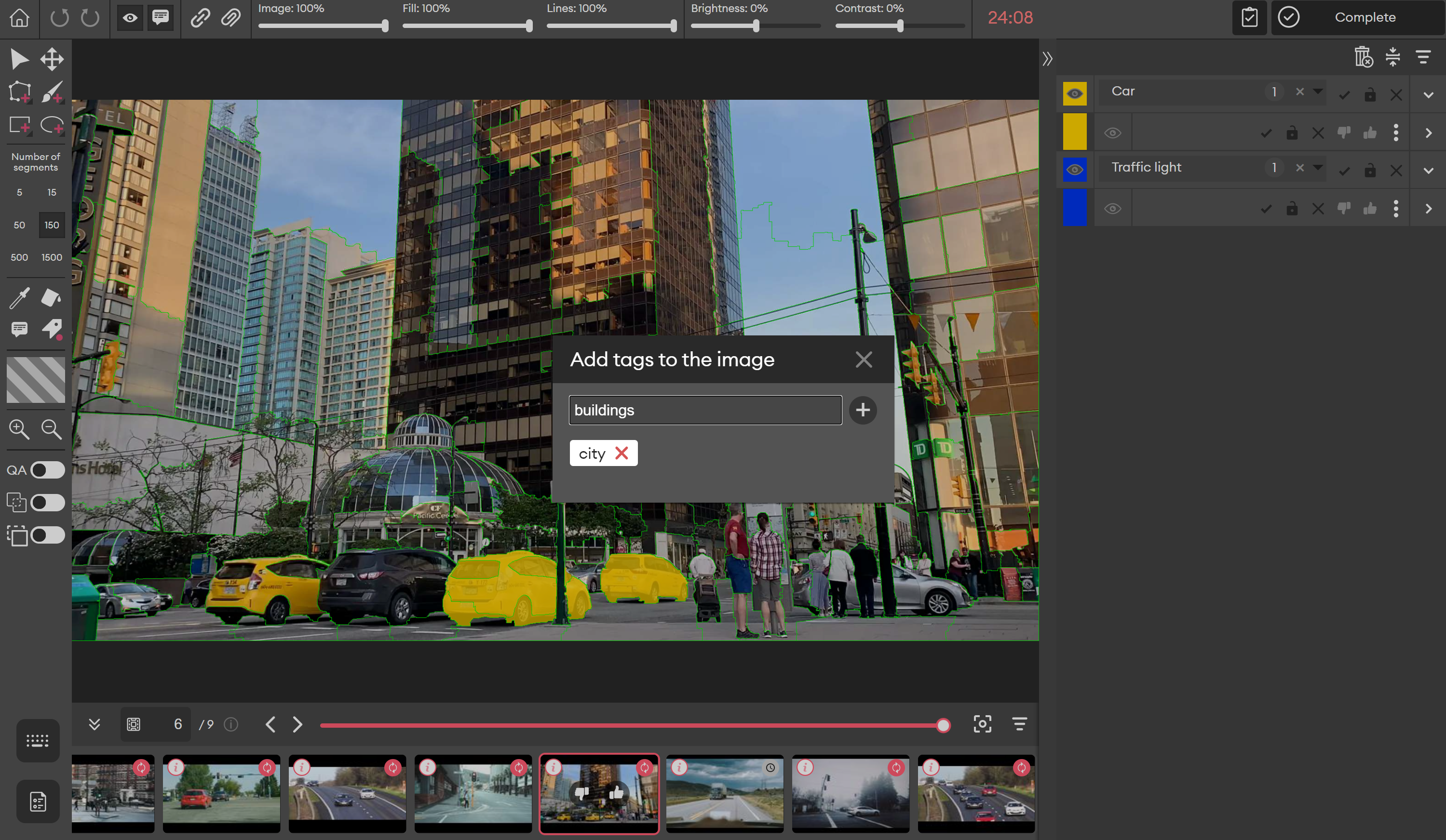1446x840 pixels.
Task: Toggle the bottom-most left sidebar switch
Action: tap(48, 535)
